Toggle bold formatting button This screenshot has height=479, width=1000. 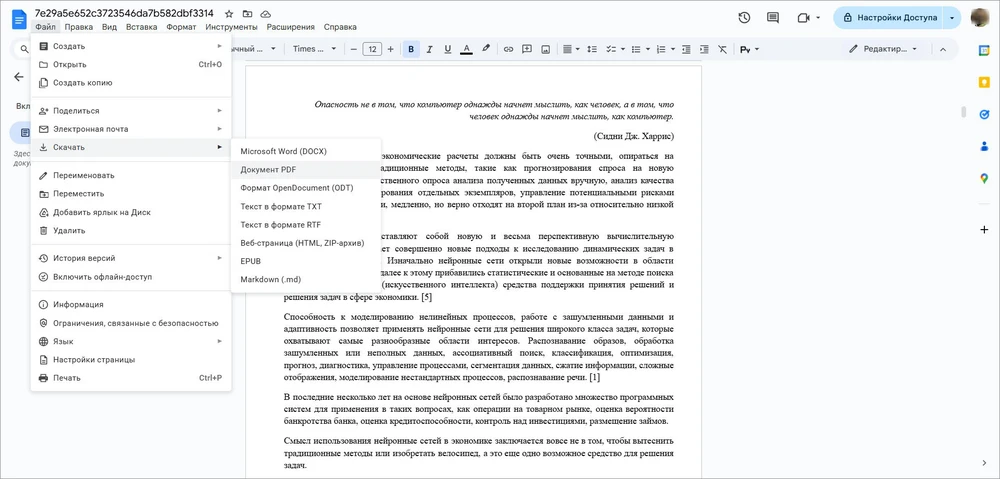[411, 49]
